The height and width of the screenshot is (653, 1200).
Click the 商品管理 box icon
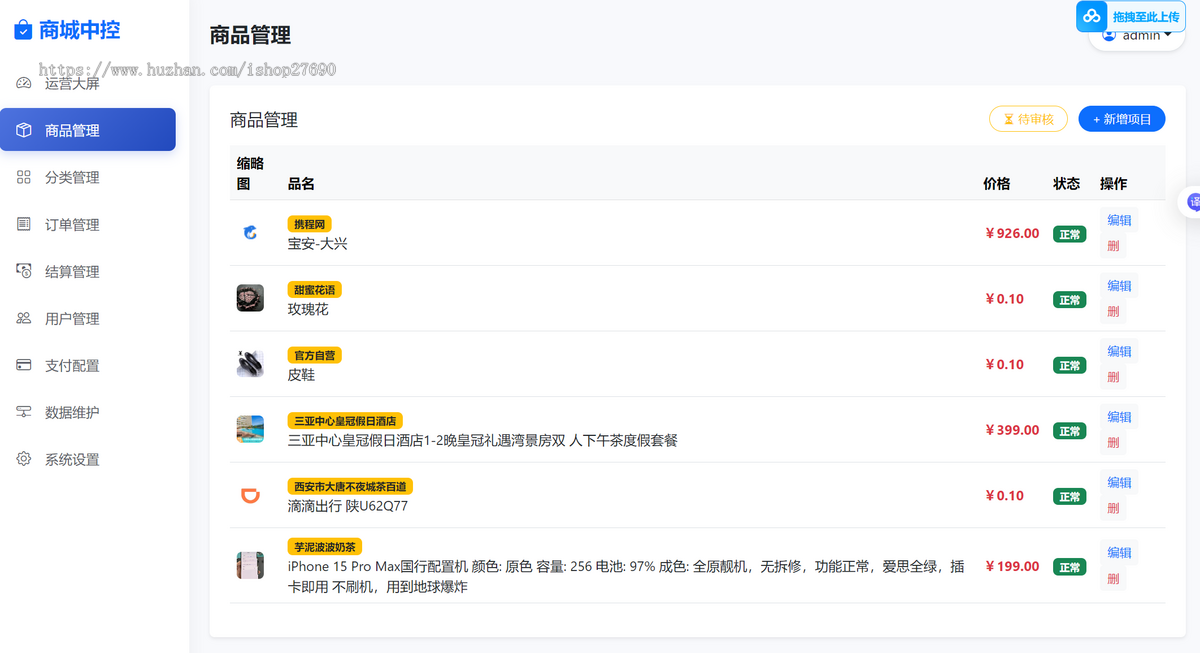click(24, 130)
